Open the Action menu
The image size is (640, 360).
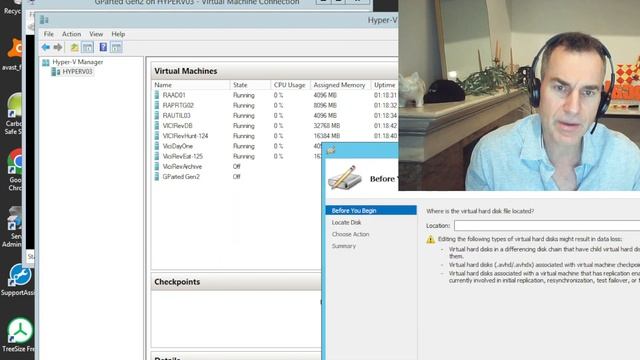(71, 34)
